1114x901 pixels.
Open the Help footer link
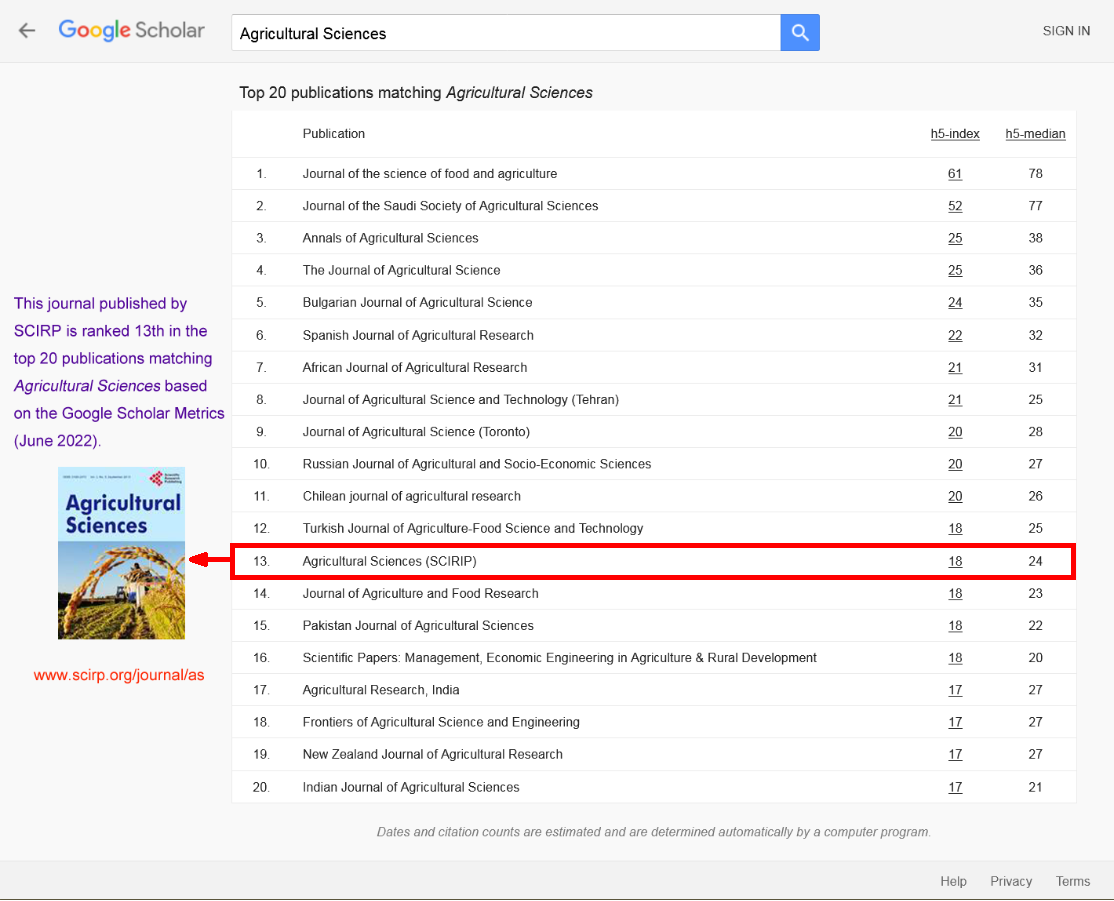click(x=953, y=881)
